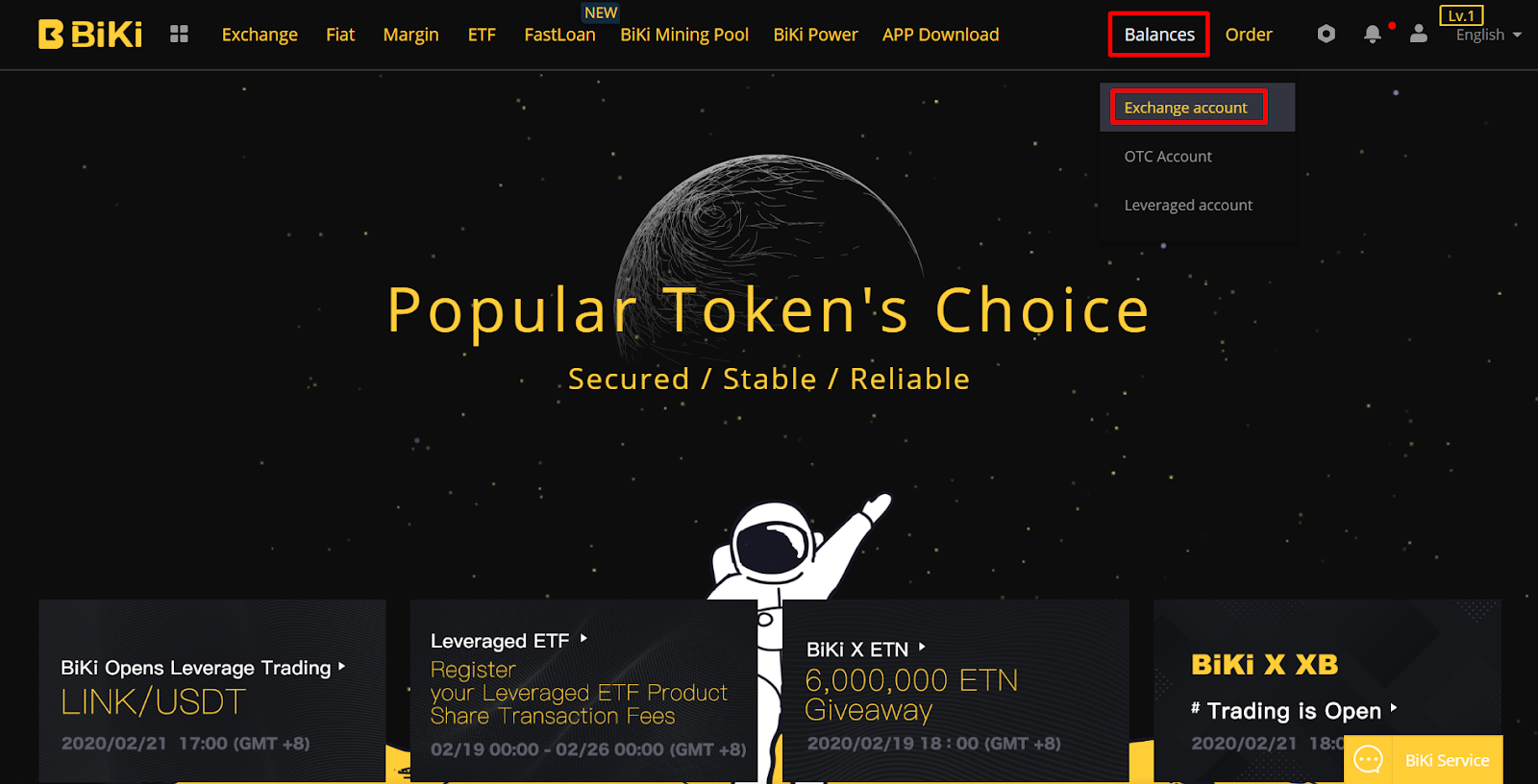Open the settings hexagon icon
The image size is (1538, 784).
pyautogui.click(x=1327, y=34)
